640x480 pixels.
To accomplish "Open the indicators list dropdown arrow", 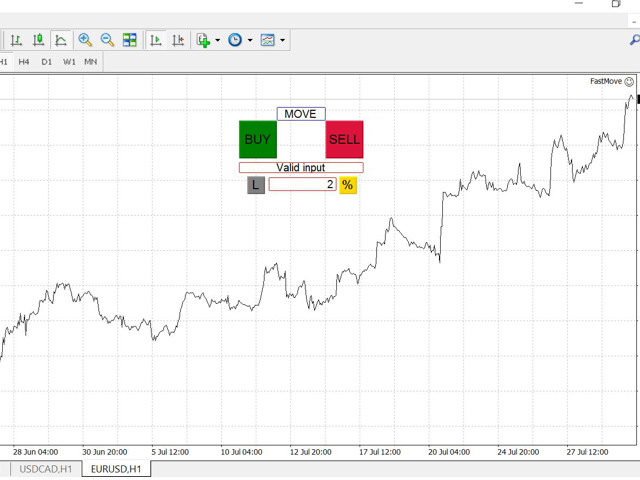I will [218, 41].
